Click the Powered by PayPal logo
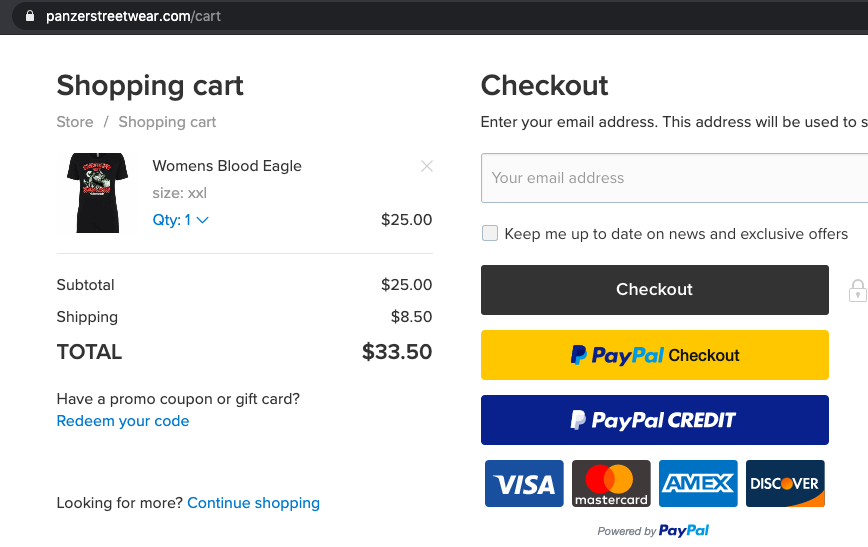This screenshot has width=868, height=547. click(x=653, y=530)
